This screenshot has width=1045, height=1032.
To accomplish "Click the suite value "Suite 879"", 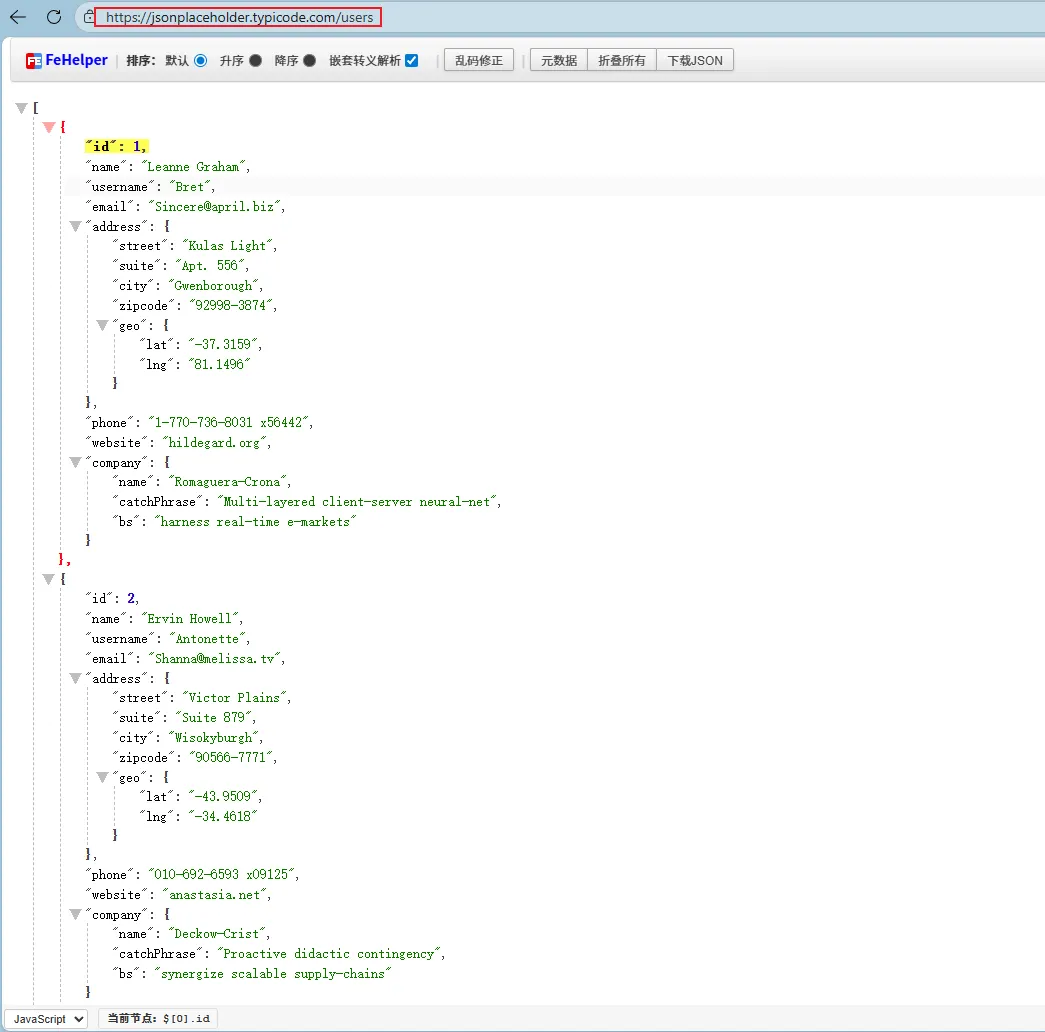I will click(213, 717).
